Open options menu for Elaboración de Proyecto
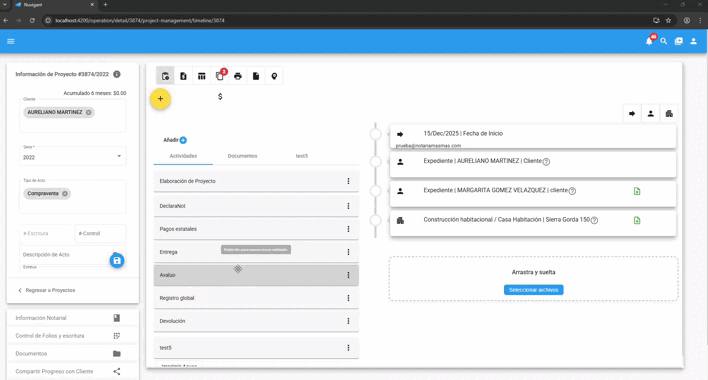This screenshot has height=380, width=708. 348,181
